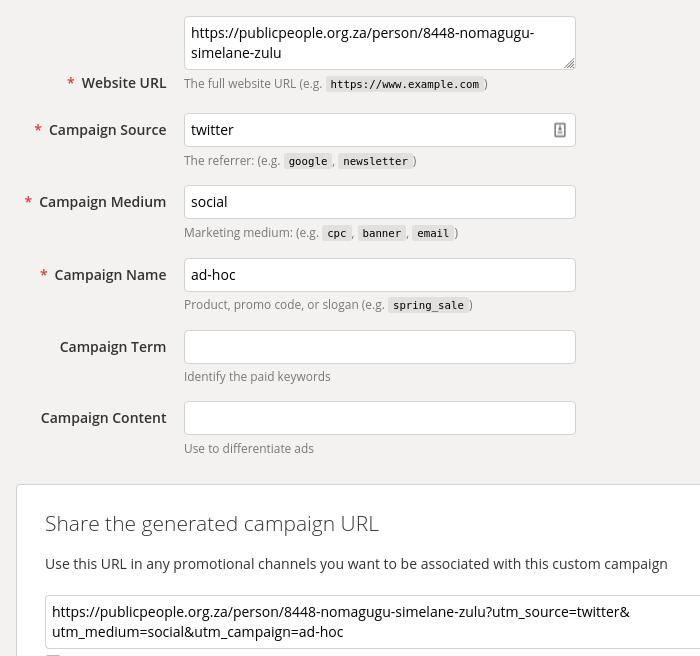Click the Campaign Source label
This screenshot has height=656, width=700.
coord(108,130)
